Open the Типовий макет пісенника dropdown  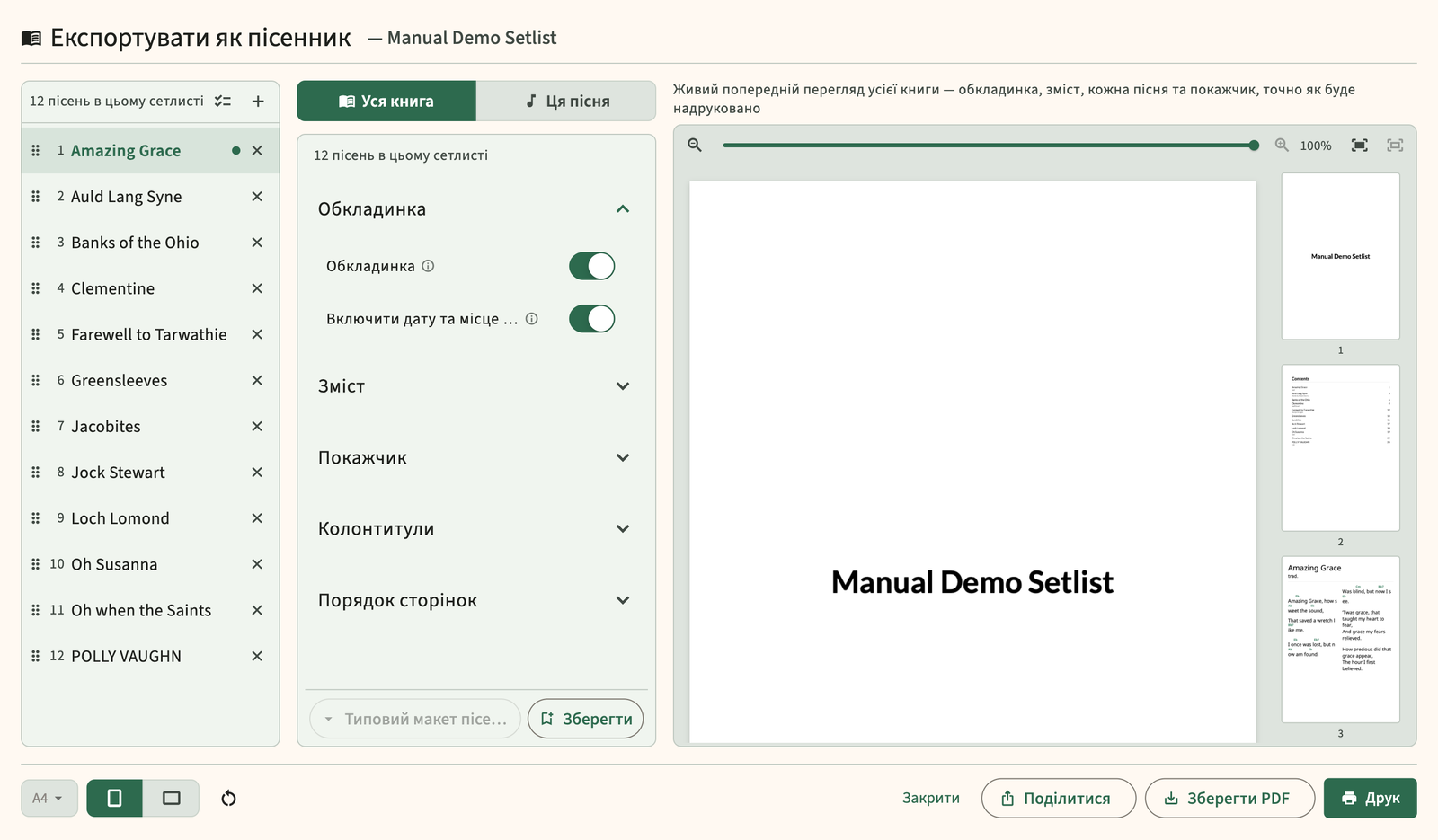tap(415, 719)
